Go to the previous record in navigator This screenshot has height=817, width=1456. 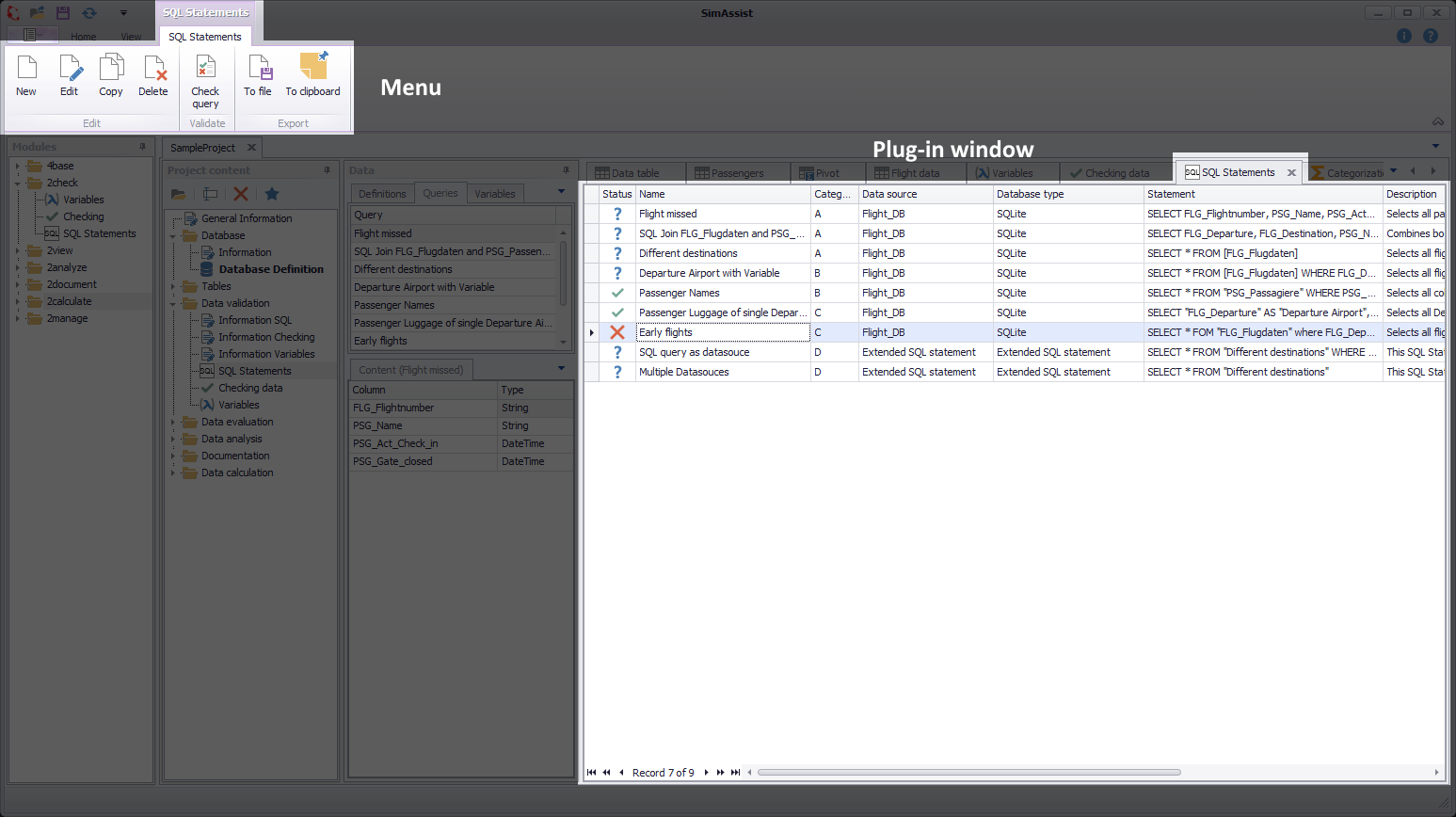pos(621,773)
